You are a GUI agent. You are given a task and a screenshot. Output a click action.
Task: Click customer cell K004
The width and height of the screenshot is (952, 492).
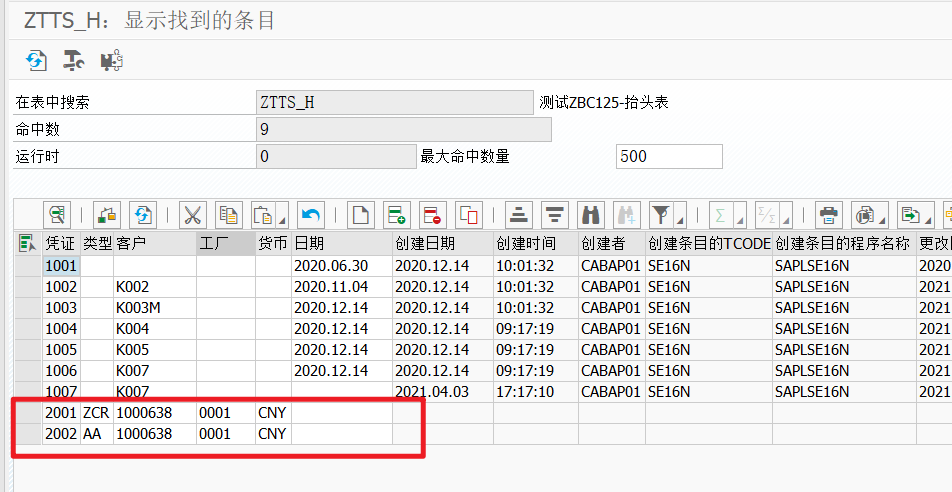[x=155, y=329]
